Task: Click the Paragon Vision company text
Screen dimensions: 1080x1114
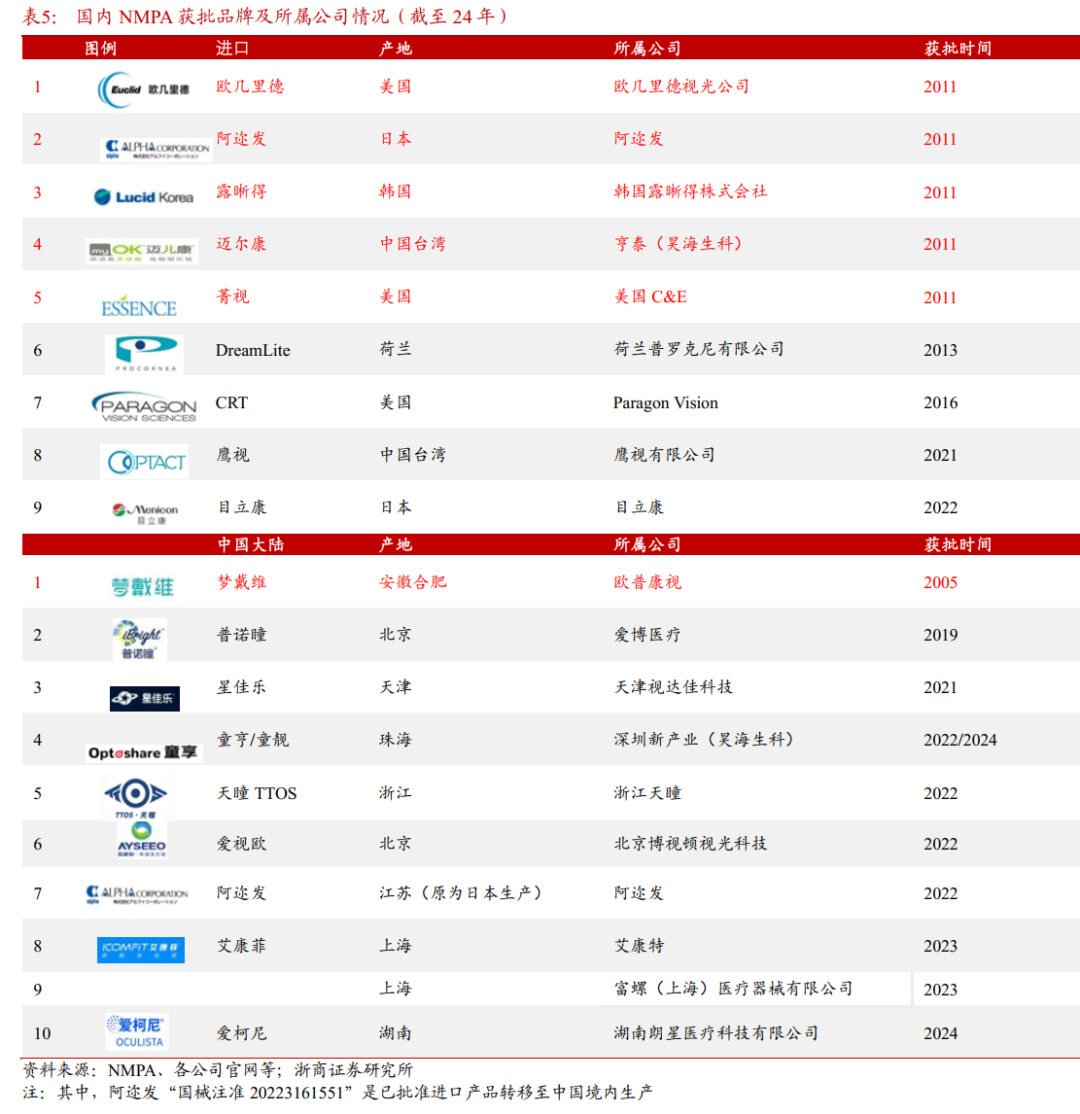Action: tap(666, 403)
